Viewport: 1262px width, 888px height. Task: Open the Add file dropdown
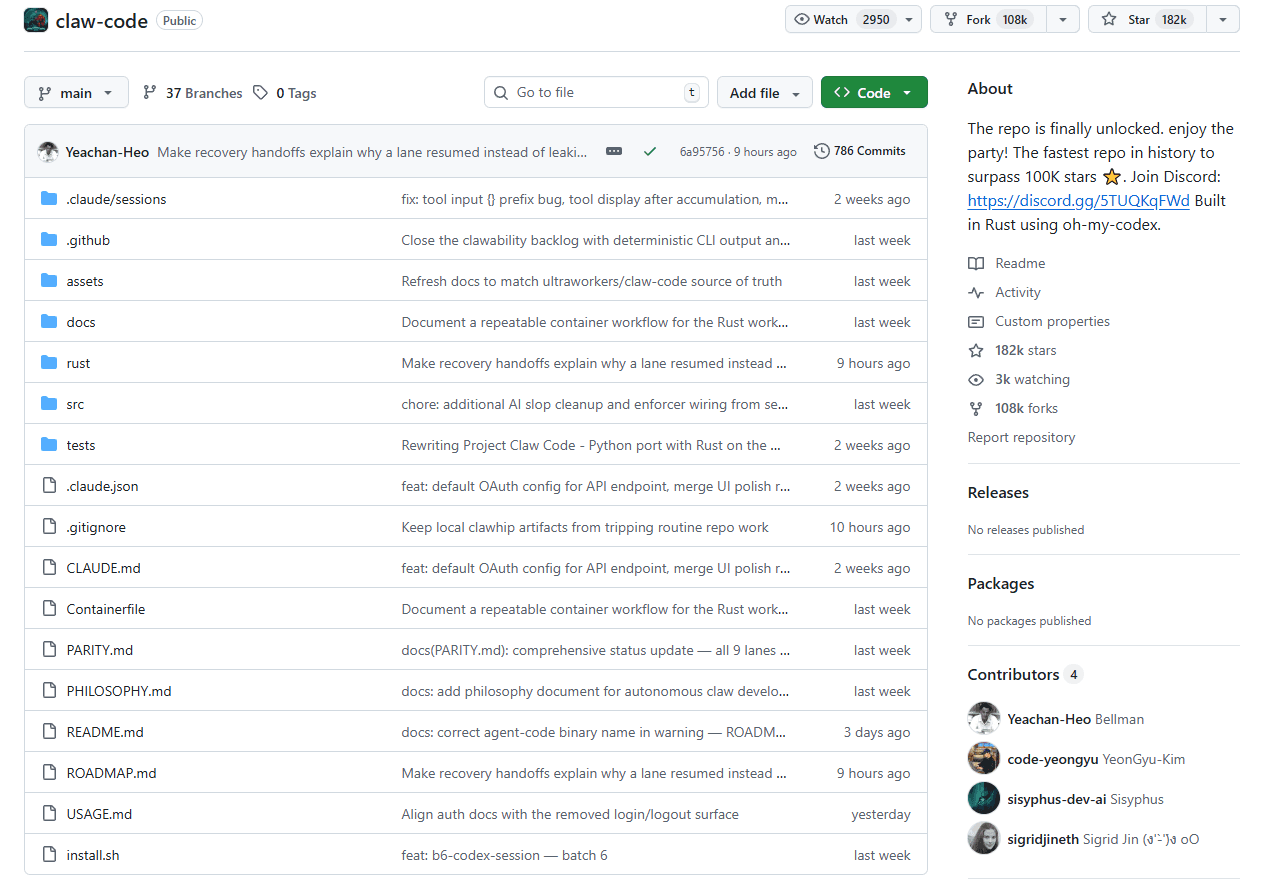coord(764,92)
